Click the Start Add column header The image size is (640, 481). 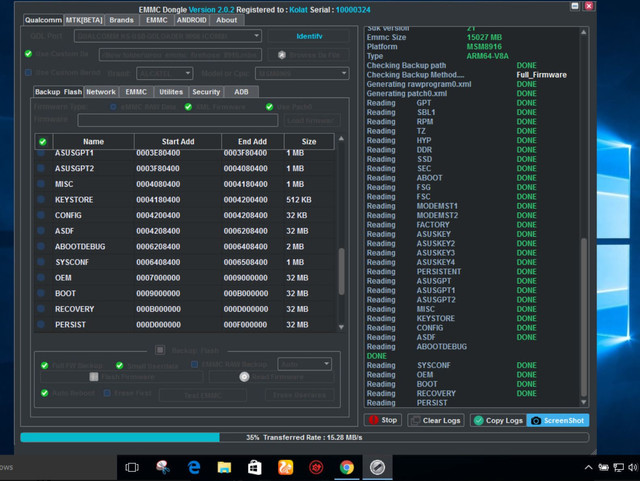pos(178,142)
